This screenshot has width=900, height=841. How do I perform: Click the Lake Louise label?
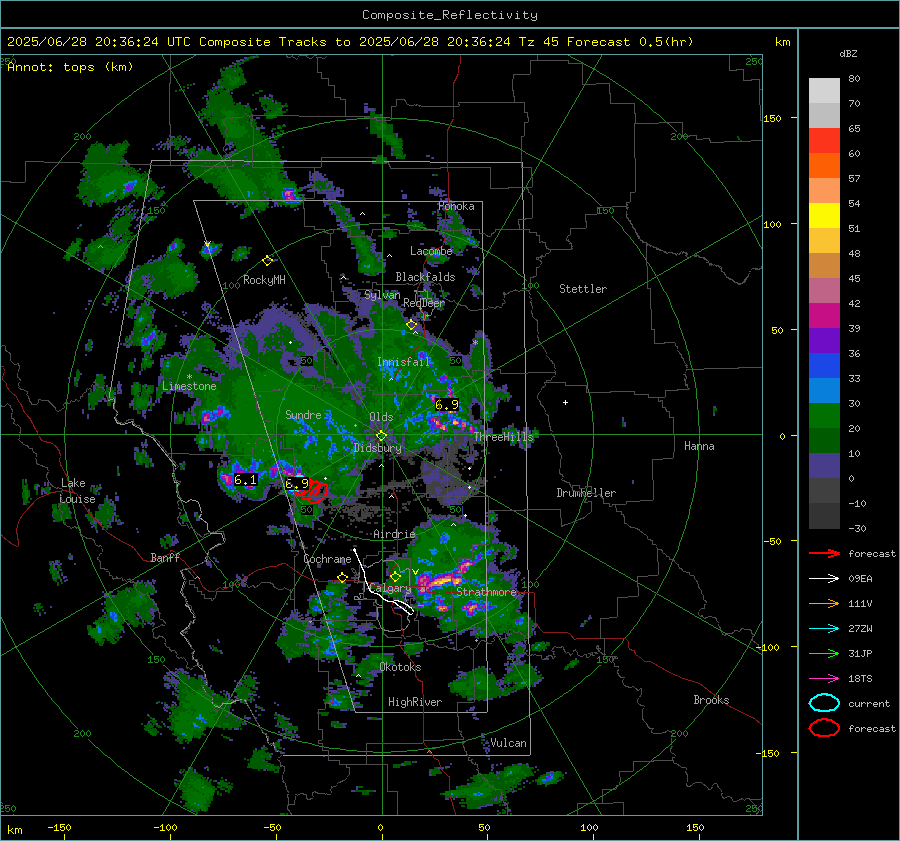point(77,491)
